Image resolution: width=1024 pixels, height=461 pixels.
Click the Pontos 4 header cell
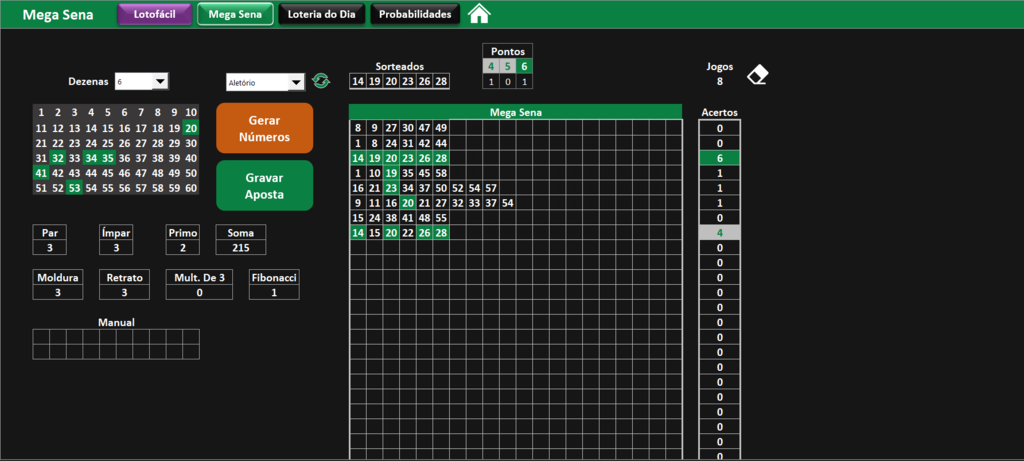491,67
